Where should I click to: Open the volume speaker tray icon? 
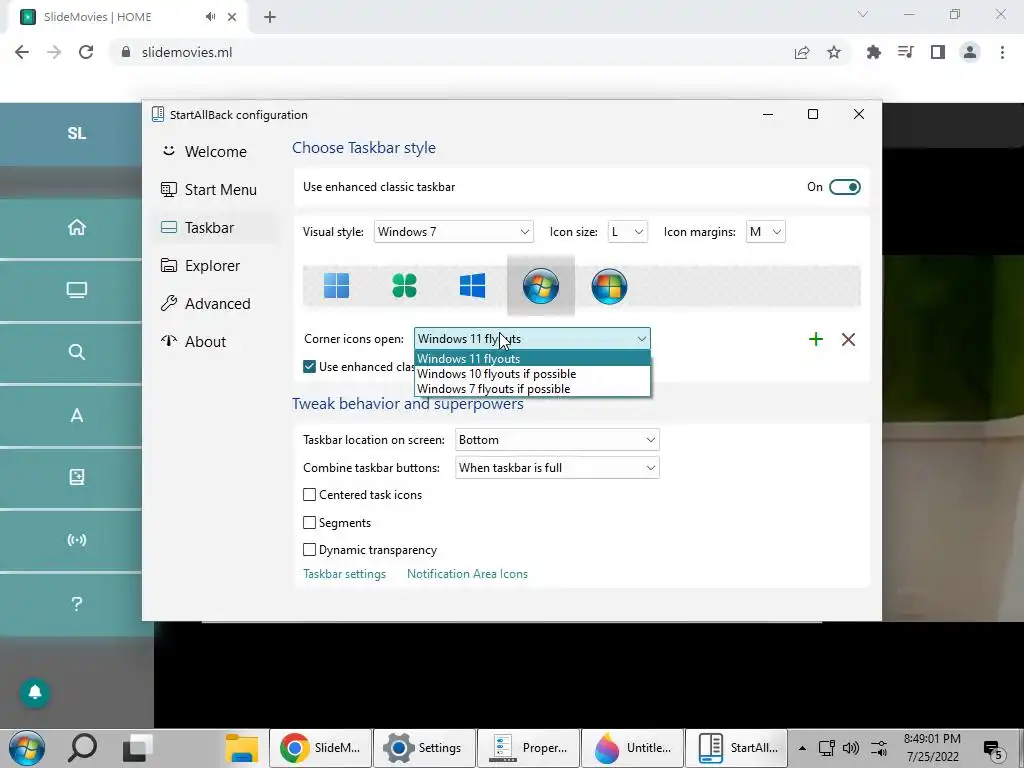click(x=851, y=748)
